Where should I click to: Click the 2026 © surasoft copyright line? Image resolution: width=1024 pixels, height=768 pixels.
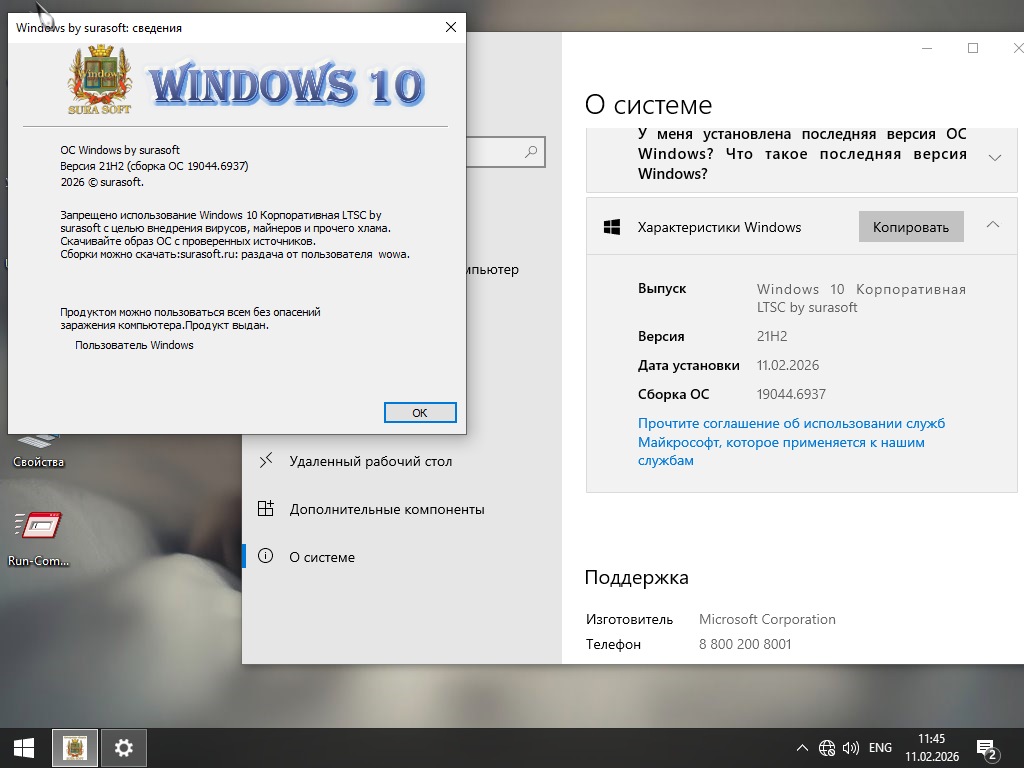[102, 182]
